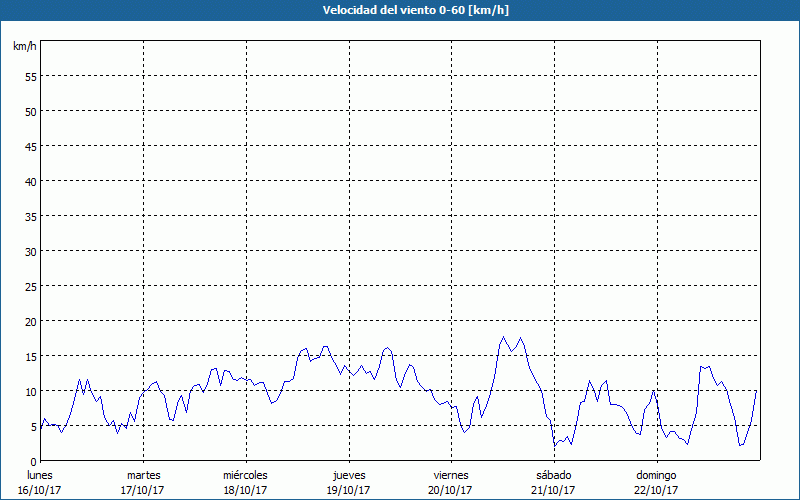
Task: Select the 15 tick on the y-axis
Action: pyautogui.click(x=30, y=356)
